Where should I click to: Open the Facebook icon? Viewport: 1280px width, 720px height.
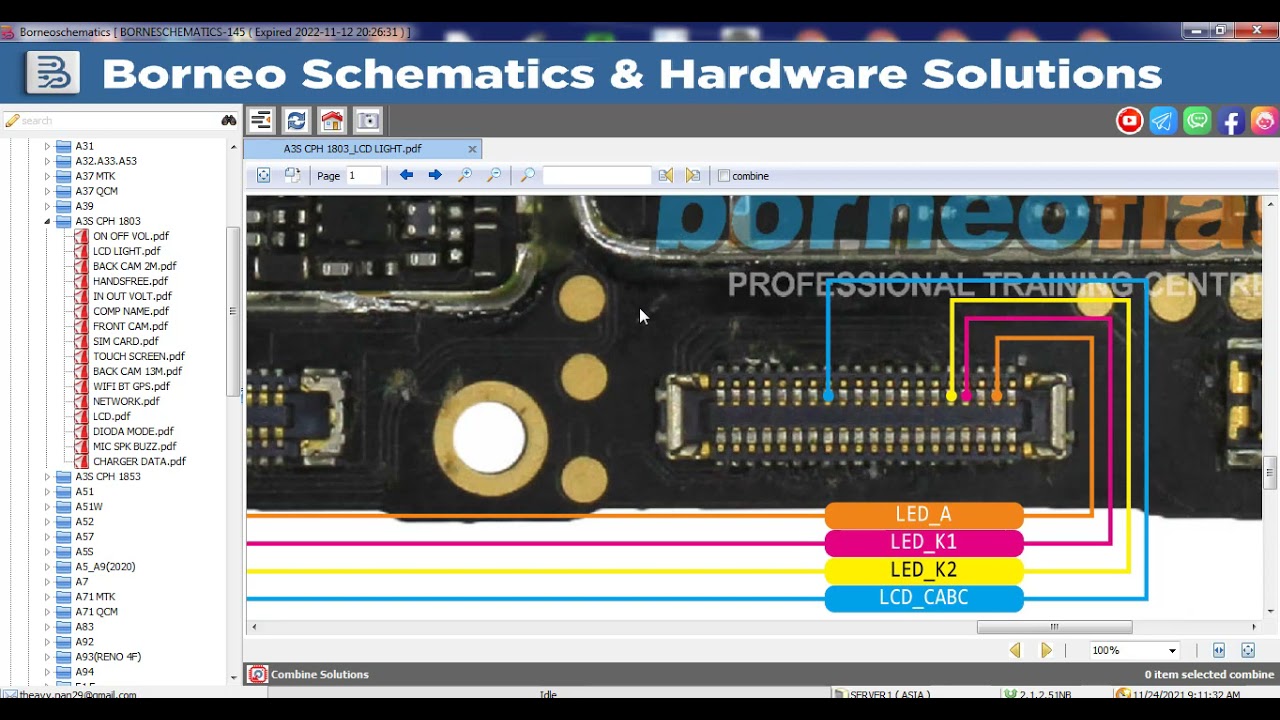click(x=1232, y=121)
